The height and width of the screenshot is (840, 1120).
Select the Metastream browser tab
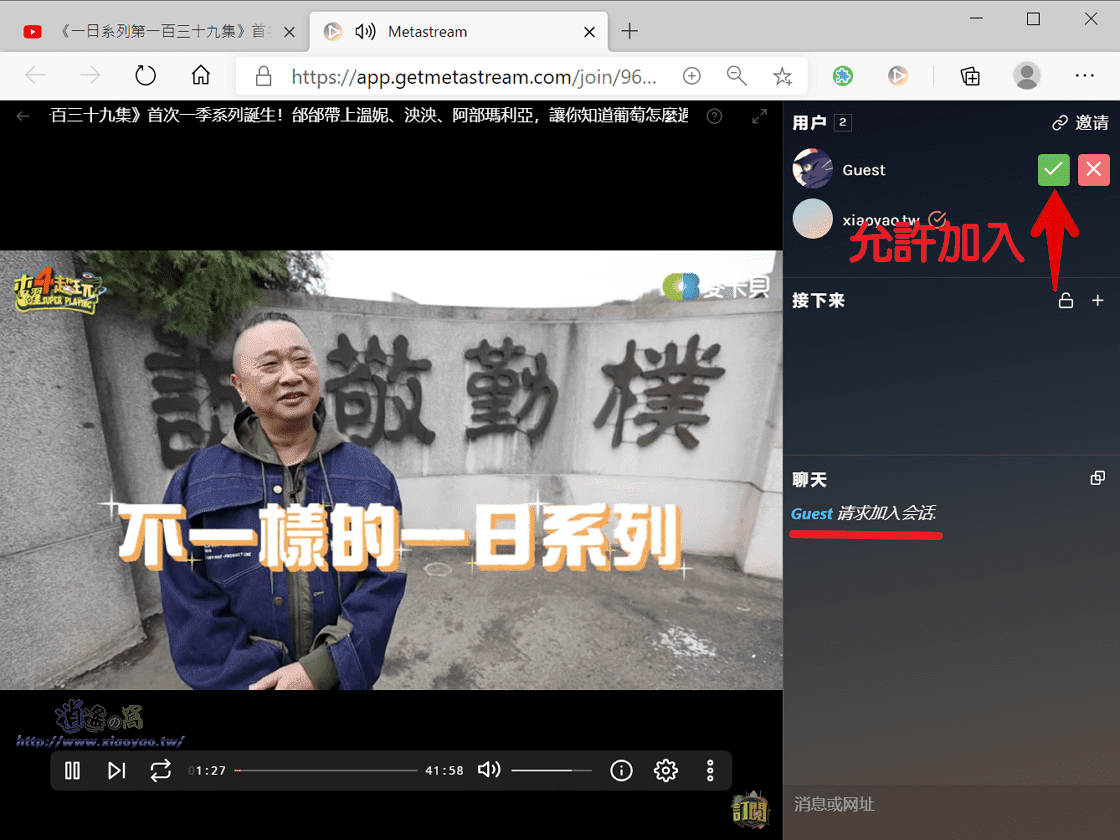[x=459, y=31]
